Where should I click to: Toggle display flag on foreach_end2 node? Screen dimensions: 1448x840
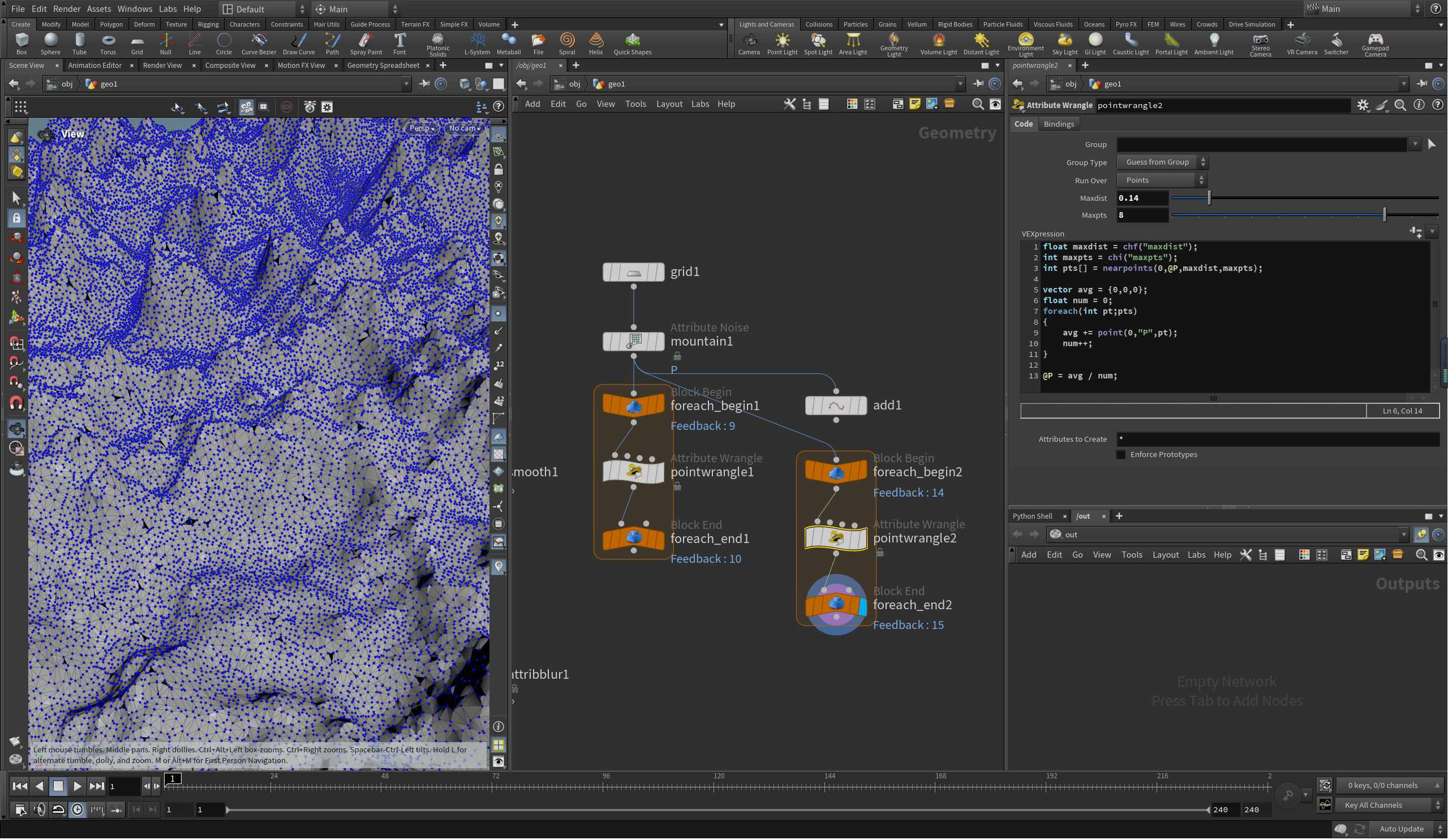click(x=862, y=607)
